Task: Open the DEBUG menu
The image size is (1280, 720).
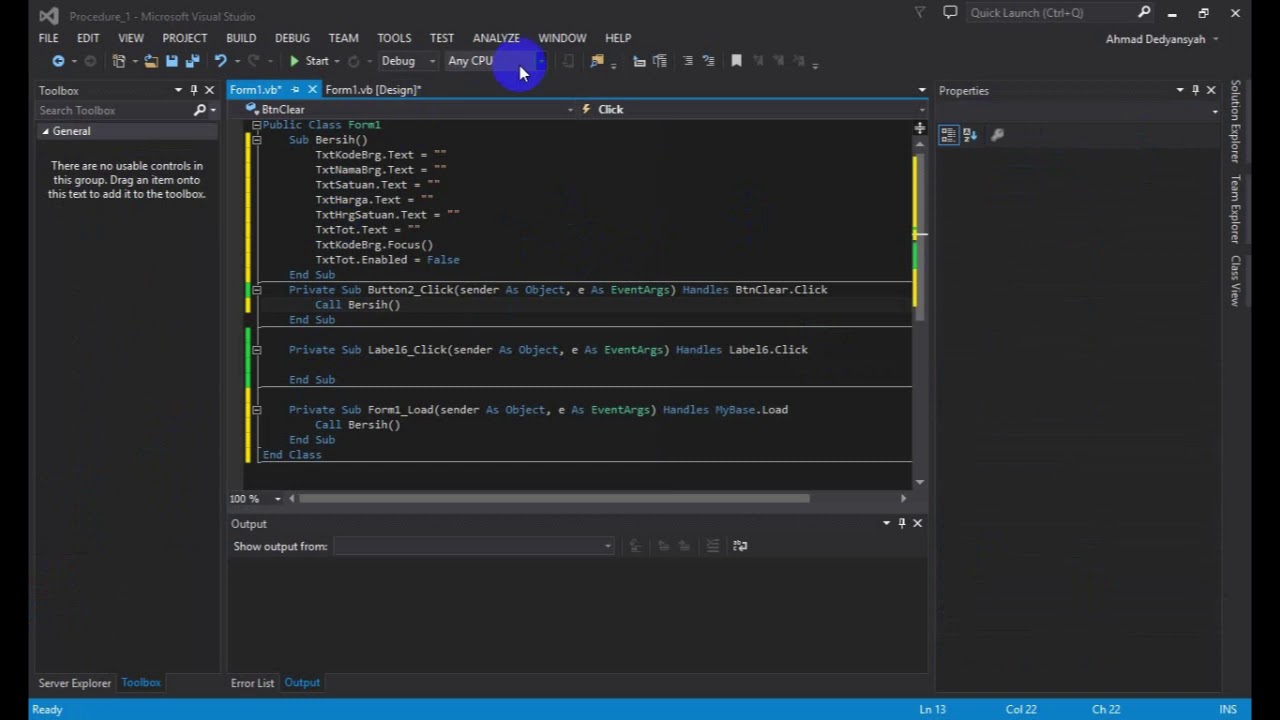Action: (292, 38)
